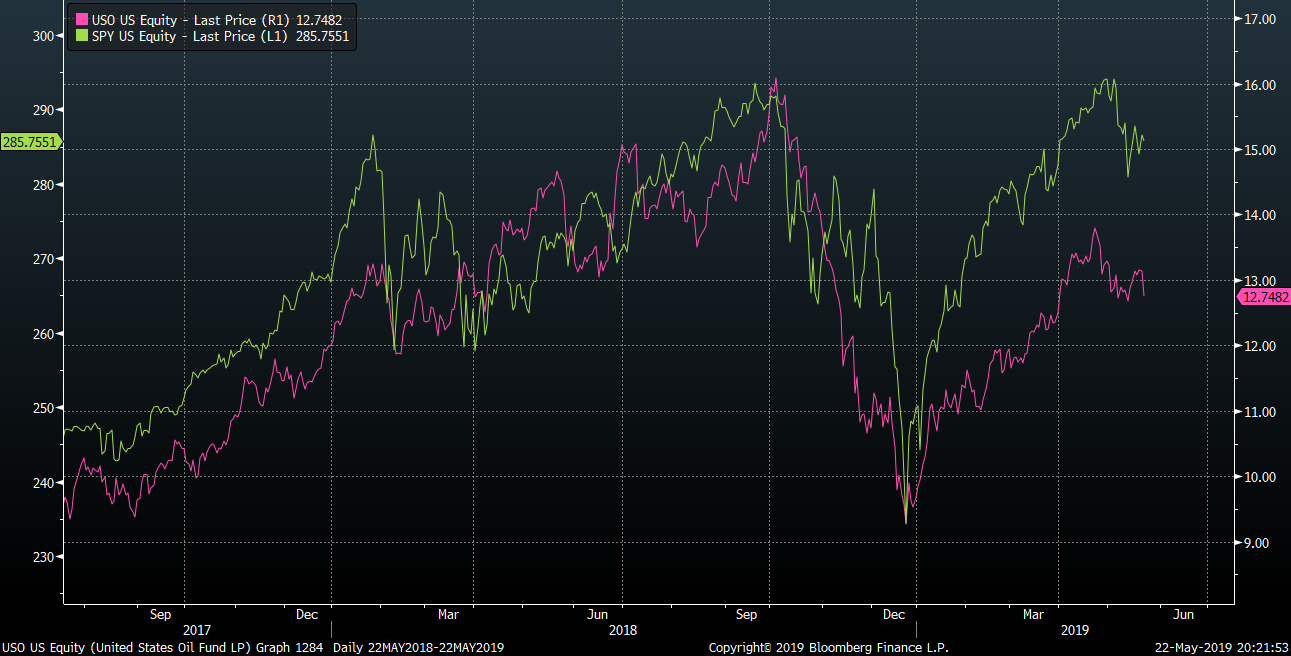
Task: Select the Daily 22MAY2018-22MAY2019 range text
Action: pyautogui.click(x=419, y=648)
